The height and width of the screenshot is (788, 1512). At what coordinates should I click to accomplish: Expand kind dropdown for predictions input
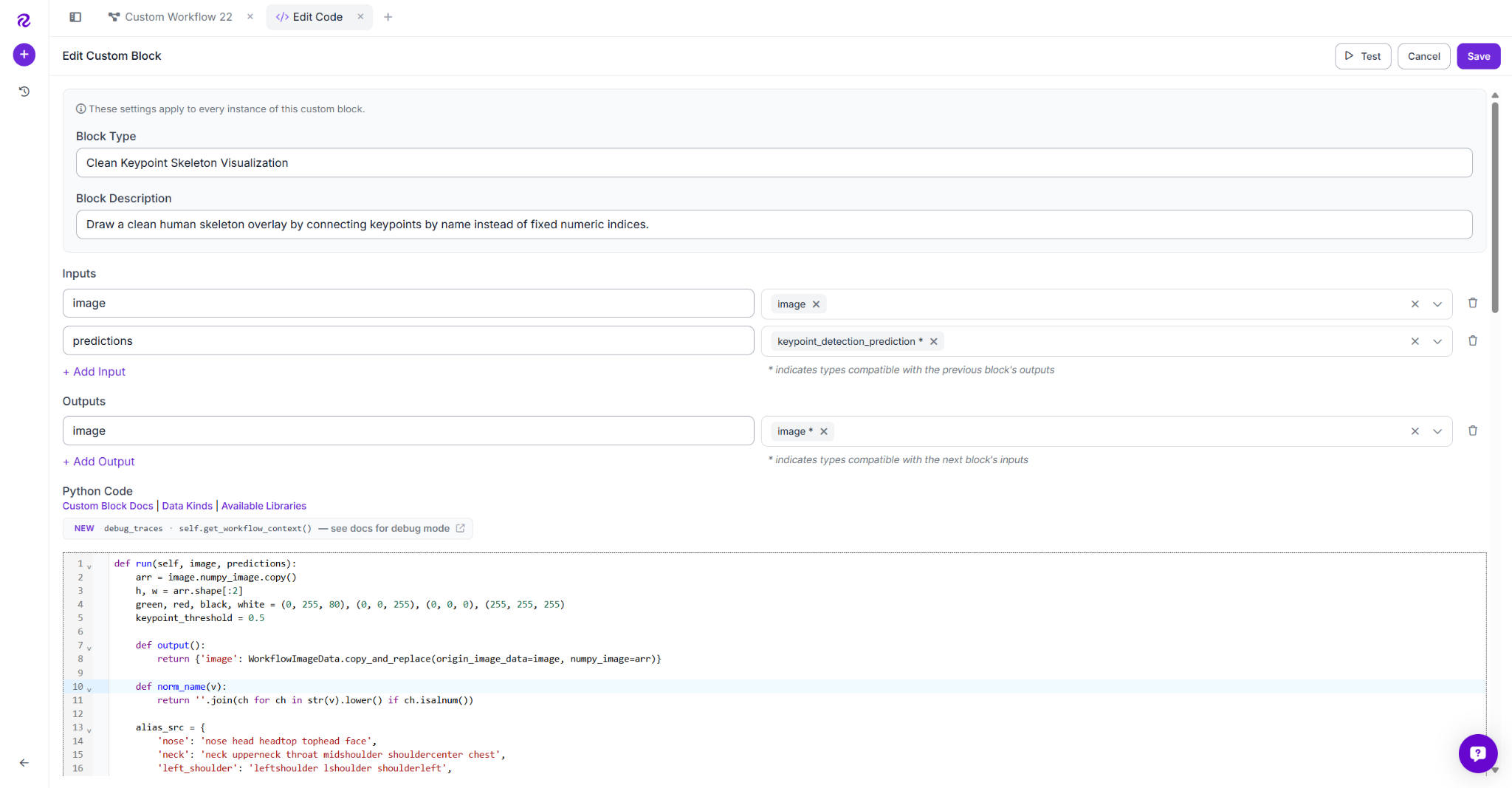[x=1437, y=341]
